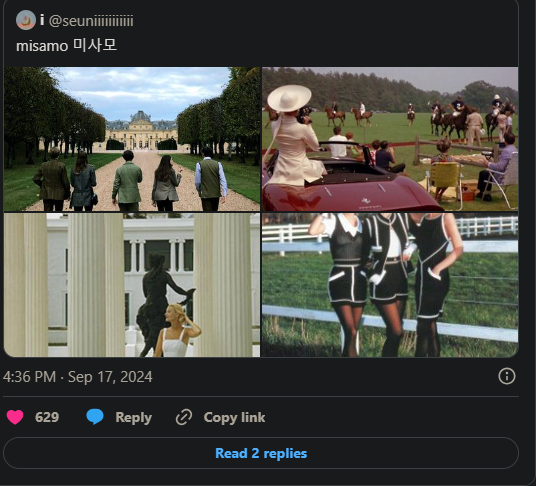Click the blue reply speech bubble icon
Viewport: 536px width, 486px height.
(95, 417)
